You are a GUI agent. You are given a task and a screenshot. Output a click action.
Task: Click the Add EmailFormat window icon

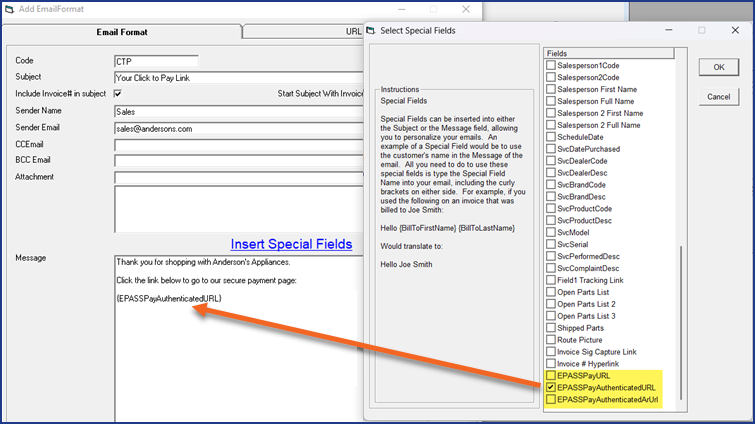point(9,9)
